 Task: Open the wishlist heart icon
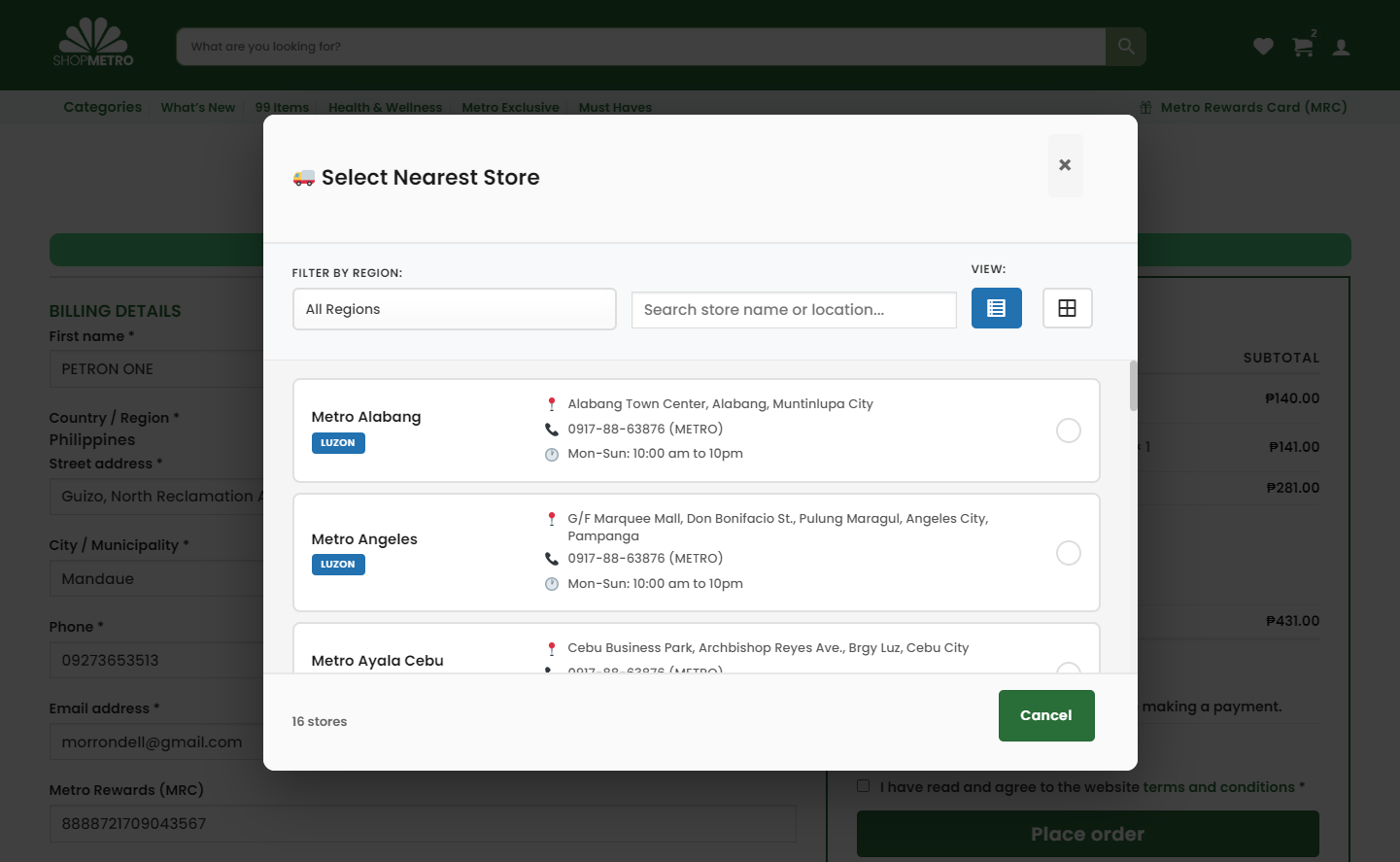point(1263,46)
